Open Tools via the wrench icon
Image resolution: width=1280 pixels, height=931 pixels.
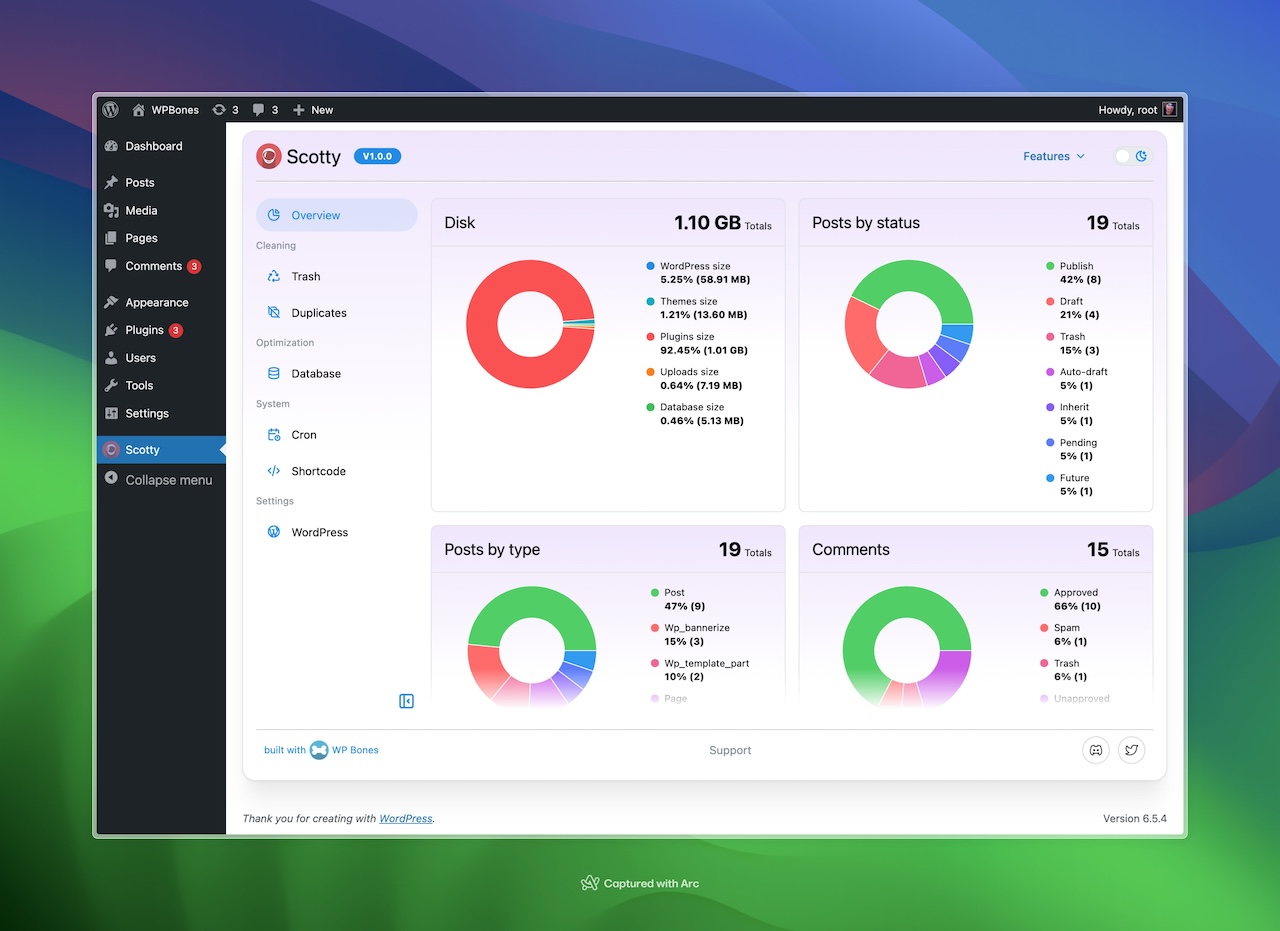(111, 385)
